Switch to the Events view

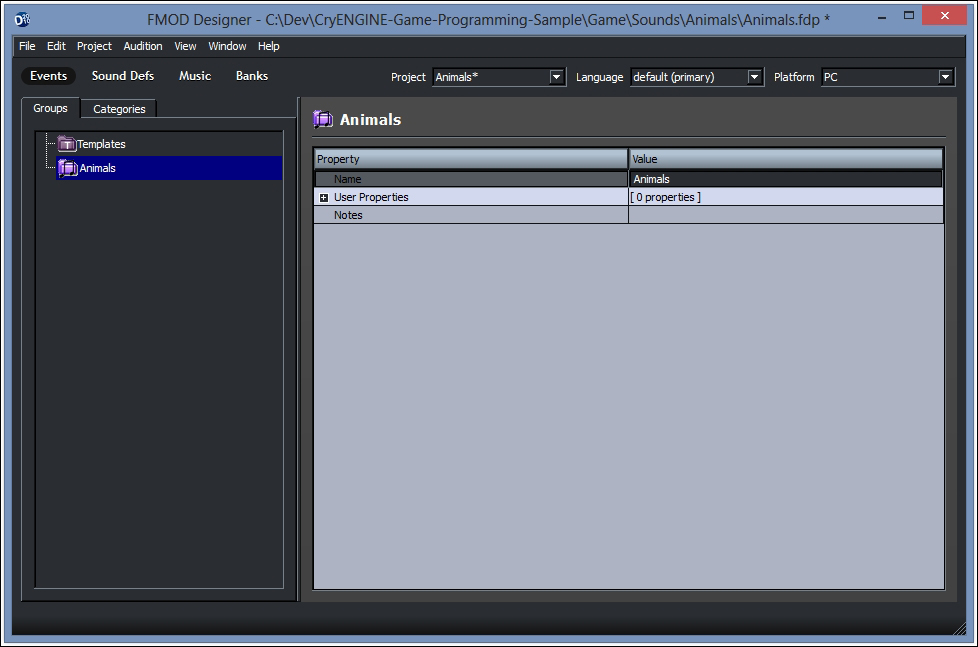(49, 75)
